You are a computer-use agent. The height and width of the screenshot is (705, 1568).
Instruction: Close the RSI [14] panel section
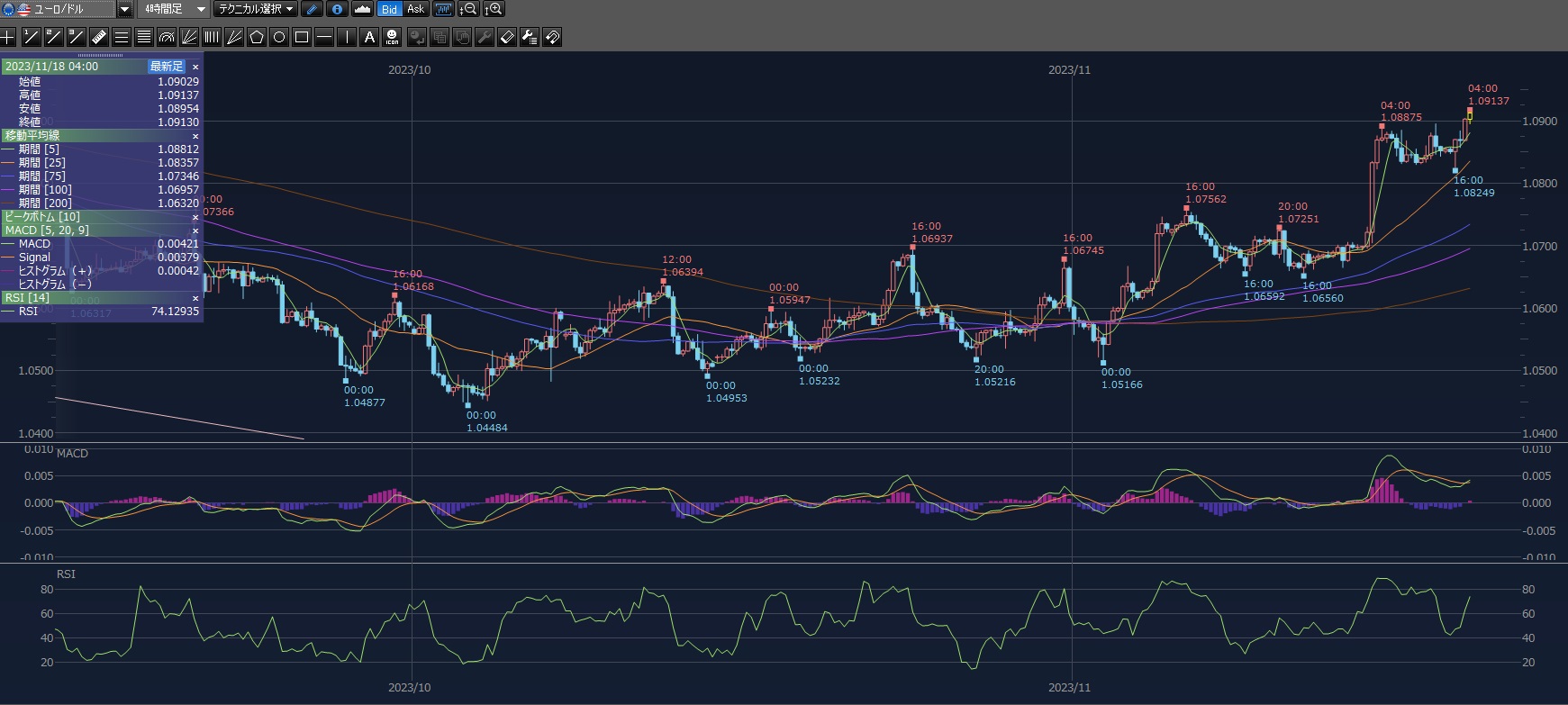[195, 298]
